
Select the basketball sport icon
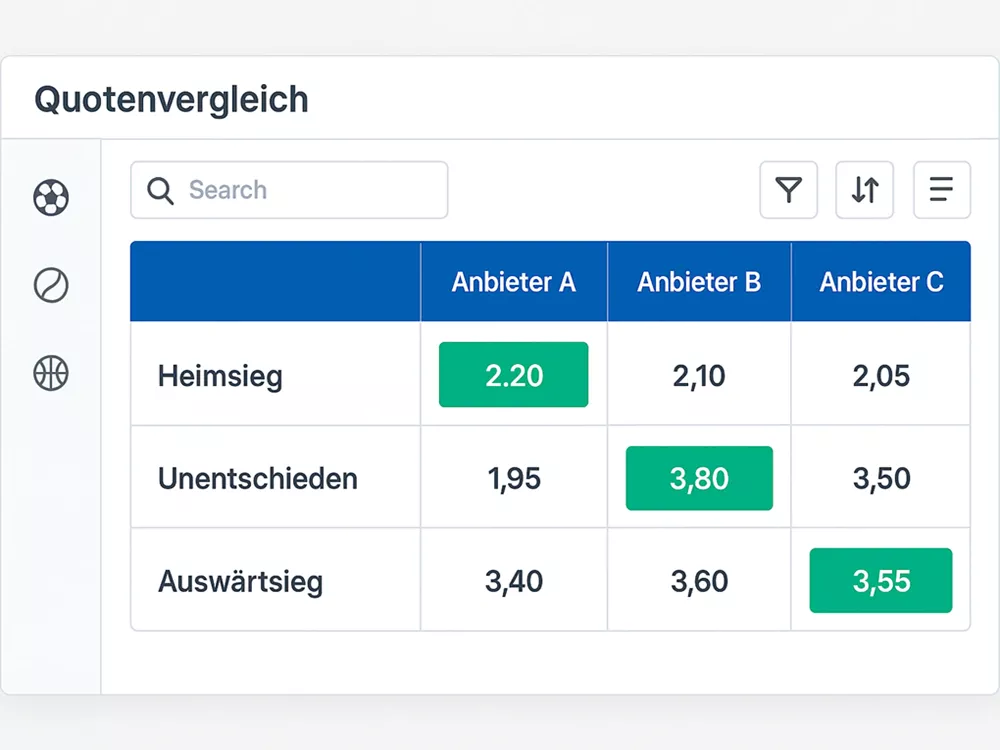point(50,373)
